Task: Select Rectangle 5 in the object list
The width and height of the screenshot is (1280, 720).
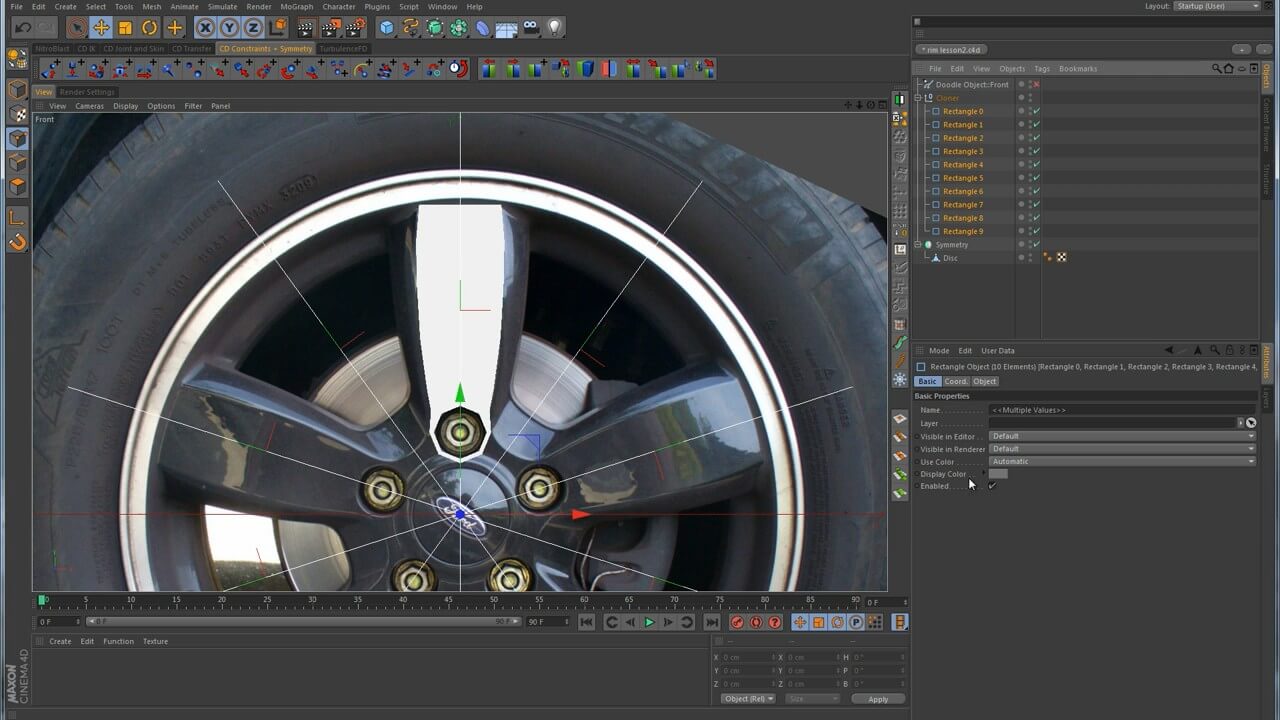Action: click(x=962, y=178)
